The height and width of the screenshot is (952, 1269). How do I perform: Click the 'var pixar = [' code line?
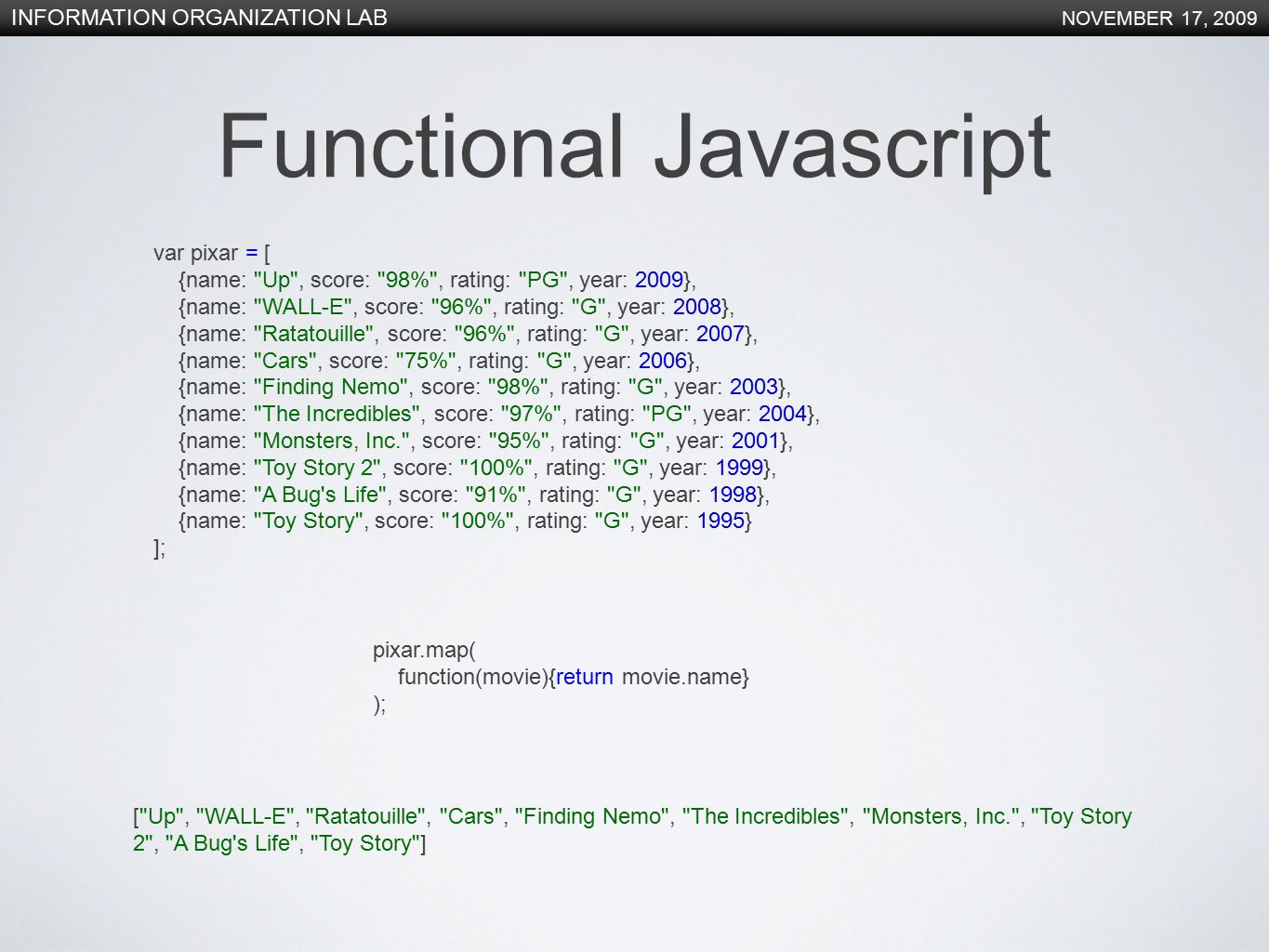pyautogui.click(x=212, y=253)
